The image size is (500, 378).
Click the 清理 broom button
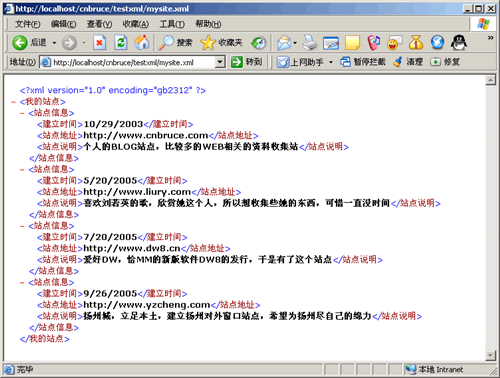click(408, 62)
